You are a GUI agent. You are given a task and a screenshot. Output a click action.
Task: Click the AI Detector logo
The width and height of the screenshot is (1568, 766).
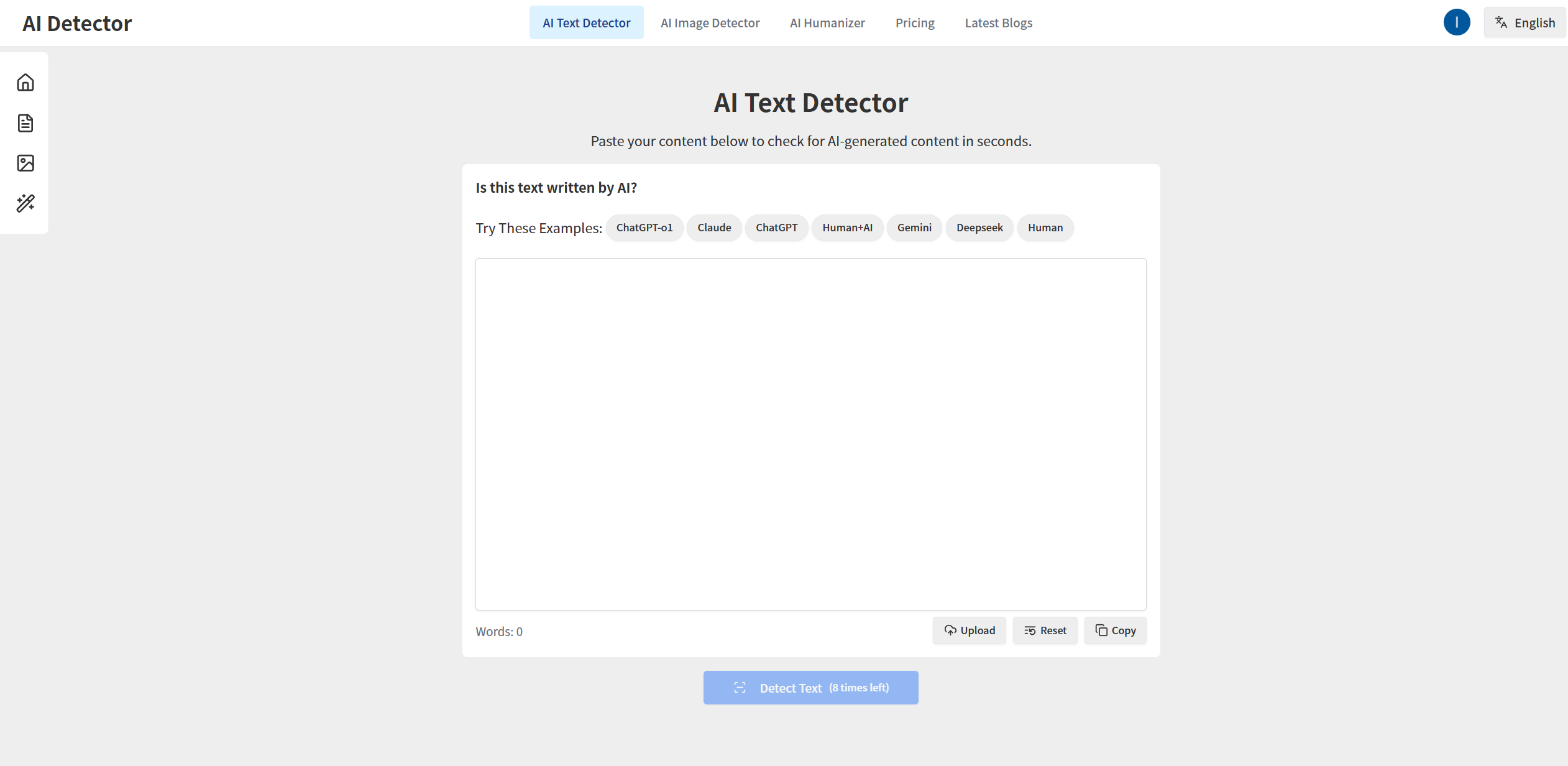pos(77,24)
